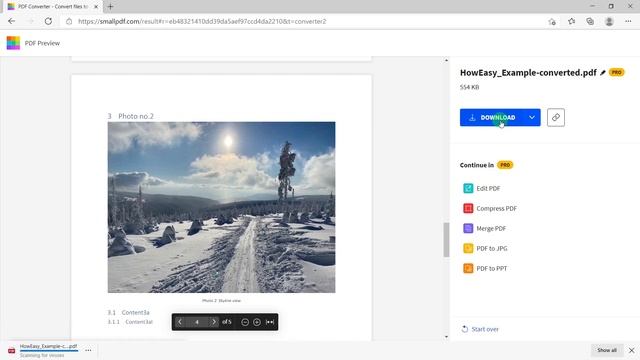Click the PDF Preview title text

click(42, 43)
